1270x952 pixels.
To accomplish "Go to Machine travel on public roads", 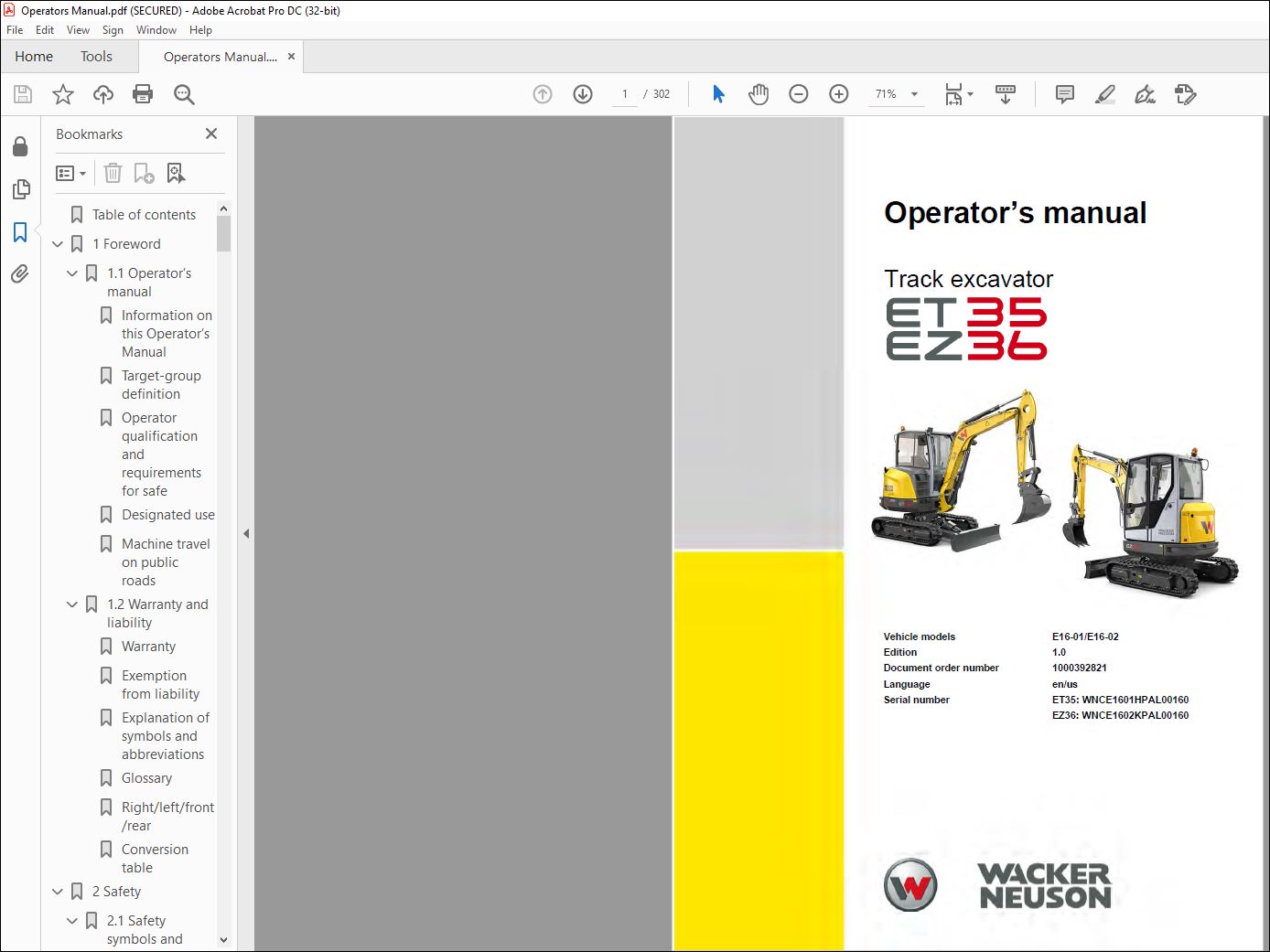I will [x=166, y=562].
